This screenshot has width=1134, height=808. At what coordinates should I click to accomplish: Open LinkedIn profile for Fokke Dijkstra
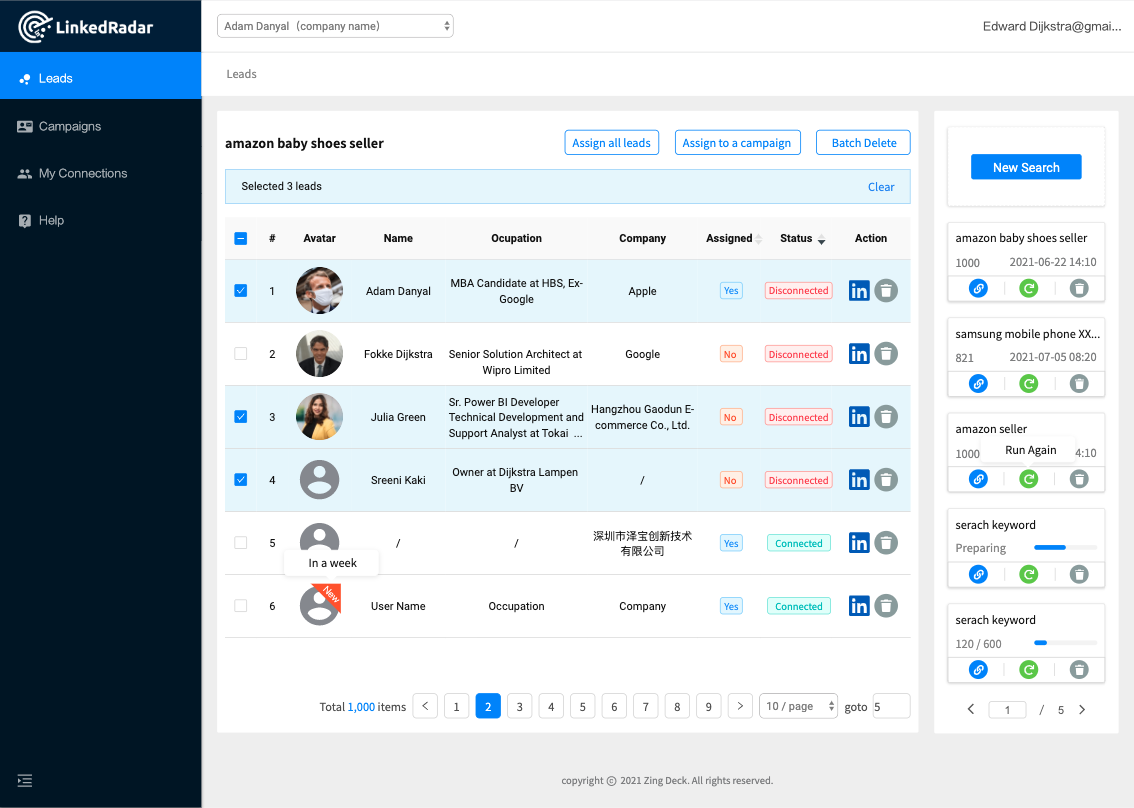tap(858, 354)
